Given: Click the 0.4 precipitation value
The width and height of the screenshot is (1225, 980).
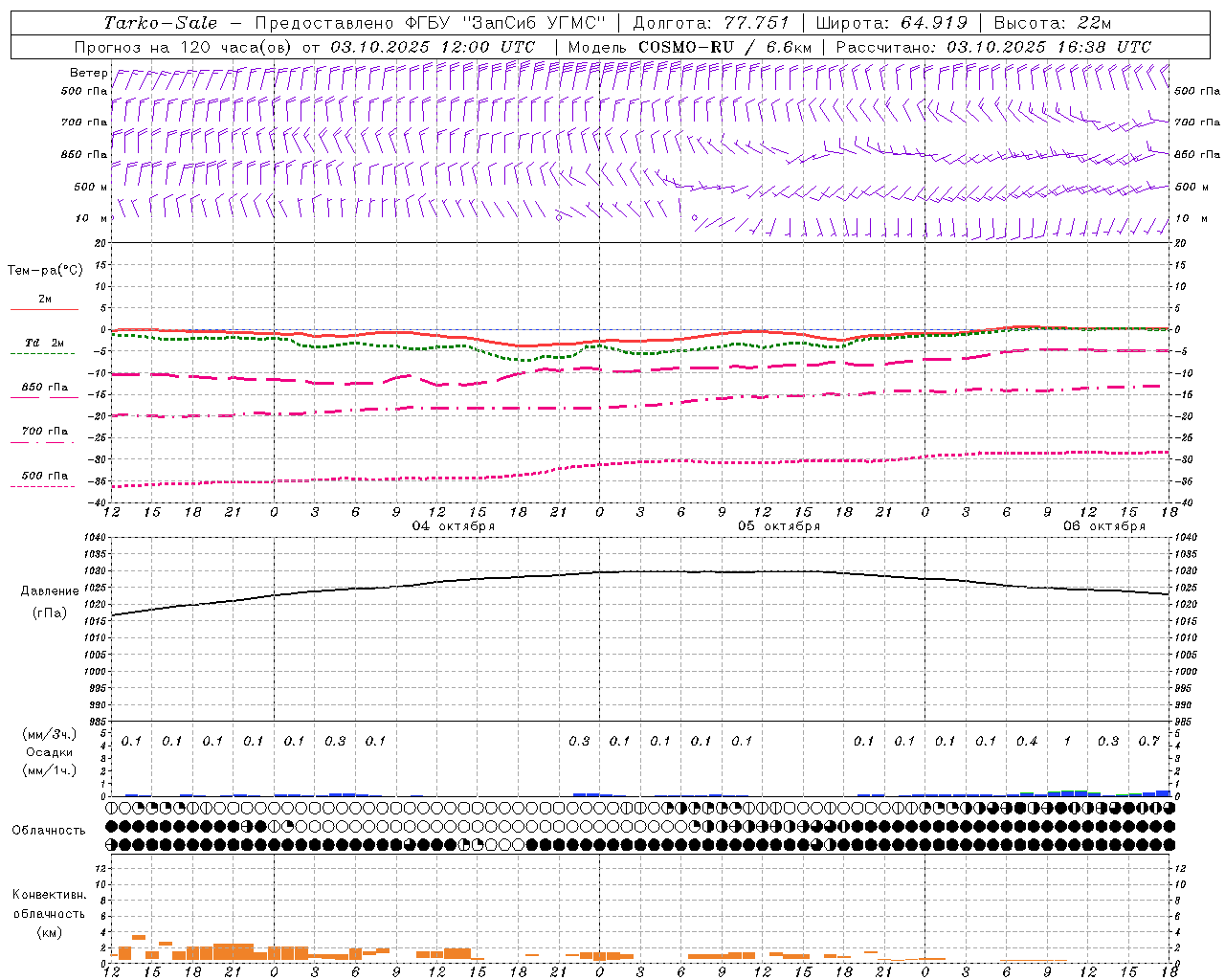Looking at the screenshot, I should click(1027, 742).
